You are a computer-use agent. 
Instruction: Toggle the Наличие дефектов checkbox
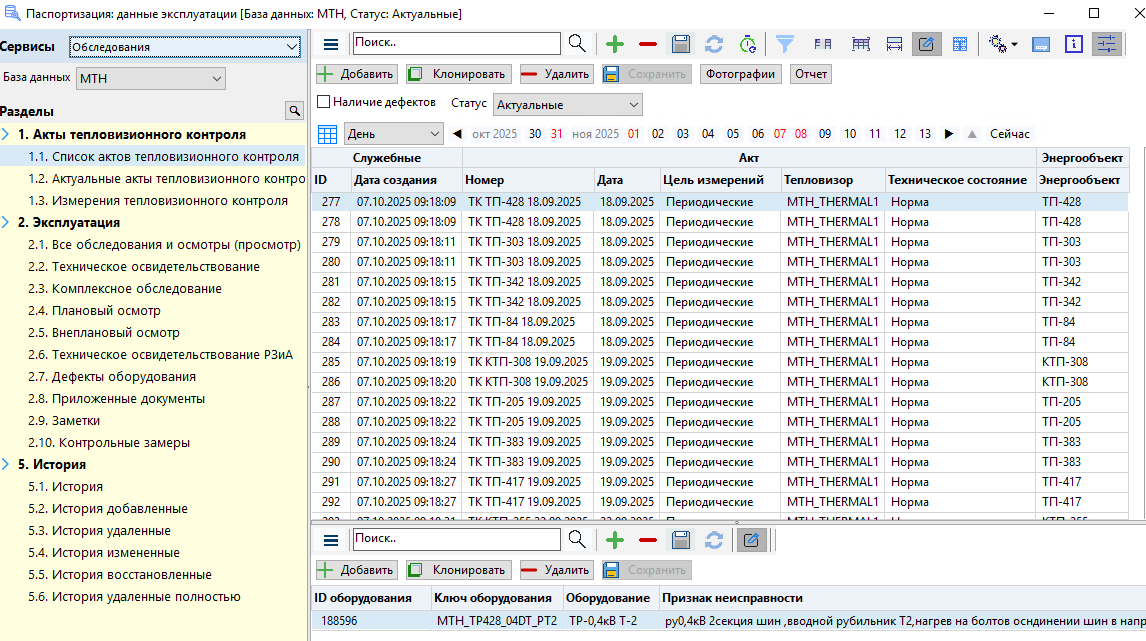pyautogui.click(x=323, y=102)
